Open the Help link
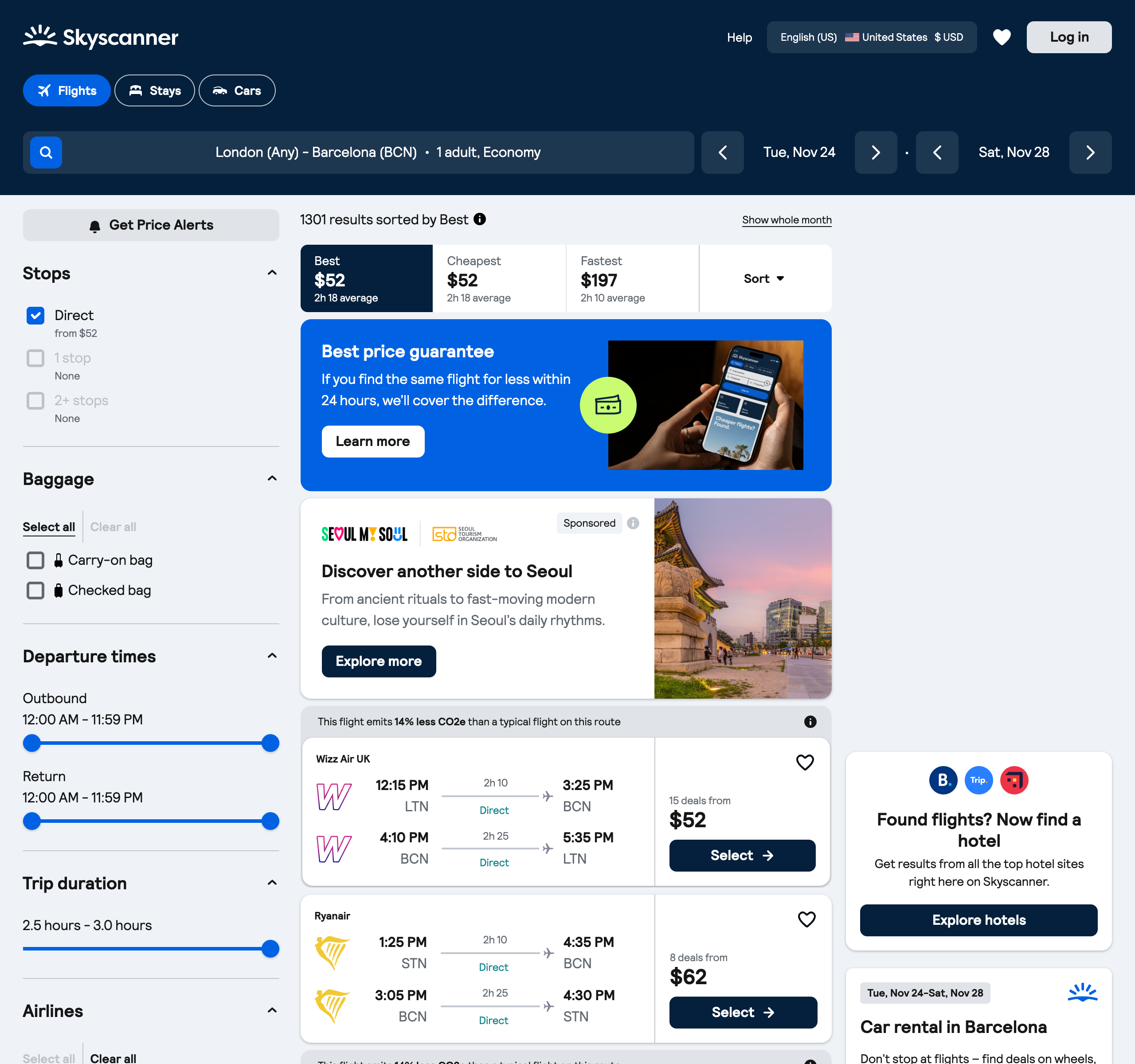The image size is (1135, 1064). coord(740,37)
